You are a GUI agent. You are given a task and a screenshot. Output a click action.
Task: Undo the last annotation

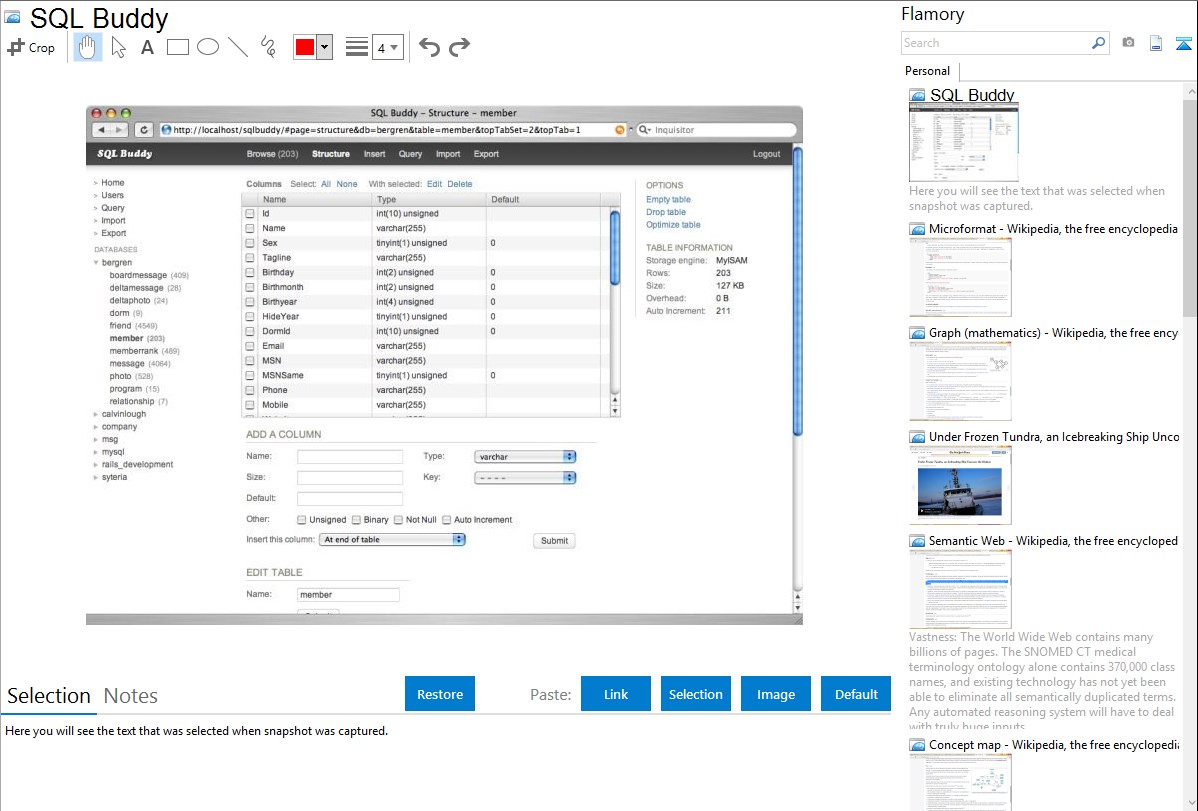coord(429,47)
